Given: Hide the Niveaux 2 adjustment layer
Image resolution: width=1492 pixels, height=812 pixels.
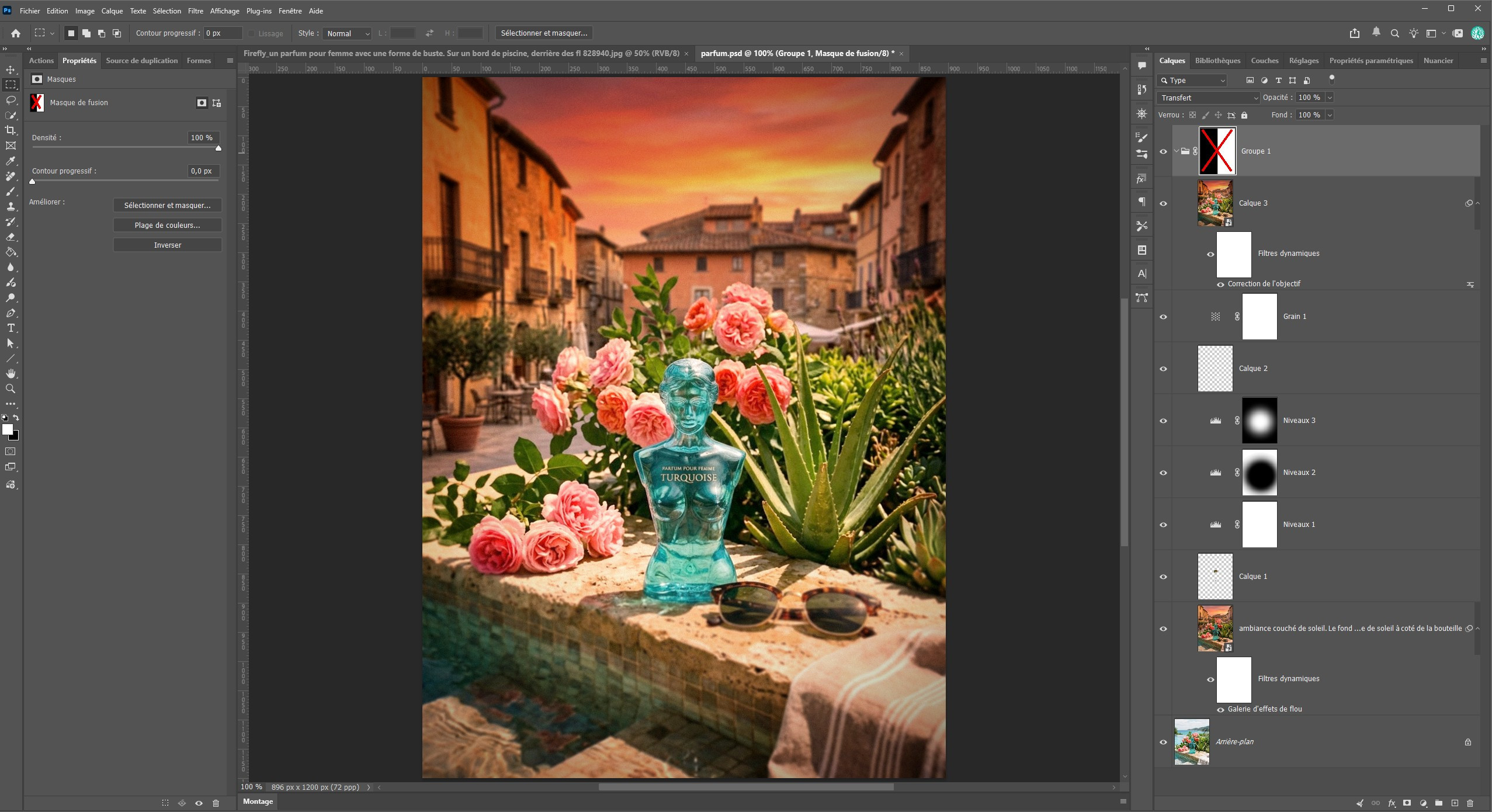Looking at the screenshot, I should [1163, 473].
